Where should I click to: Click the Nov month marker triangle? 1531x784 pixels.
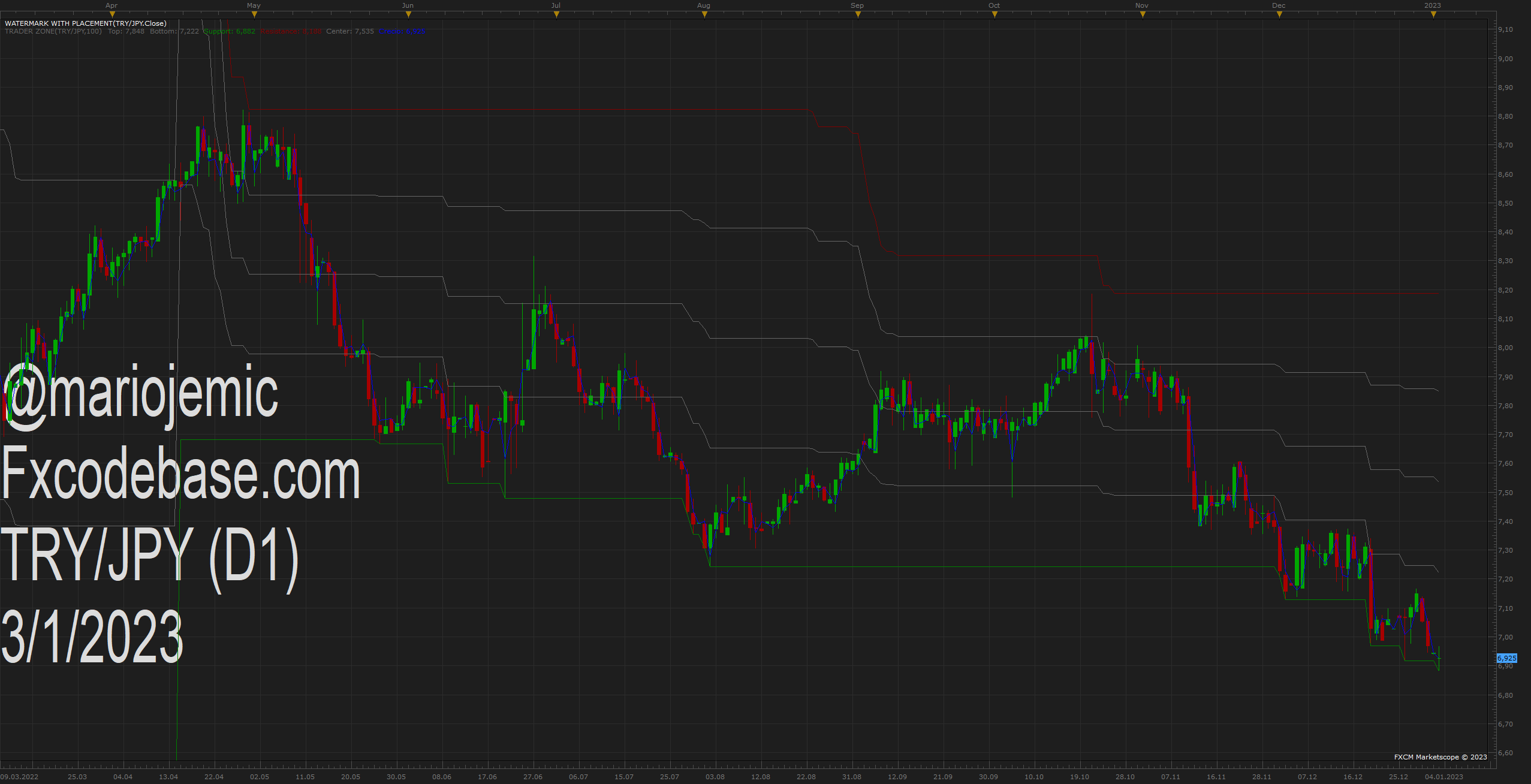(1143, 15)
